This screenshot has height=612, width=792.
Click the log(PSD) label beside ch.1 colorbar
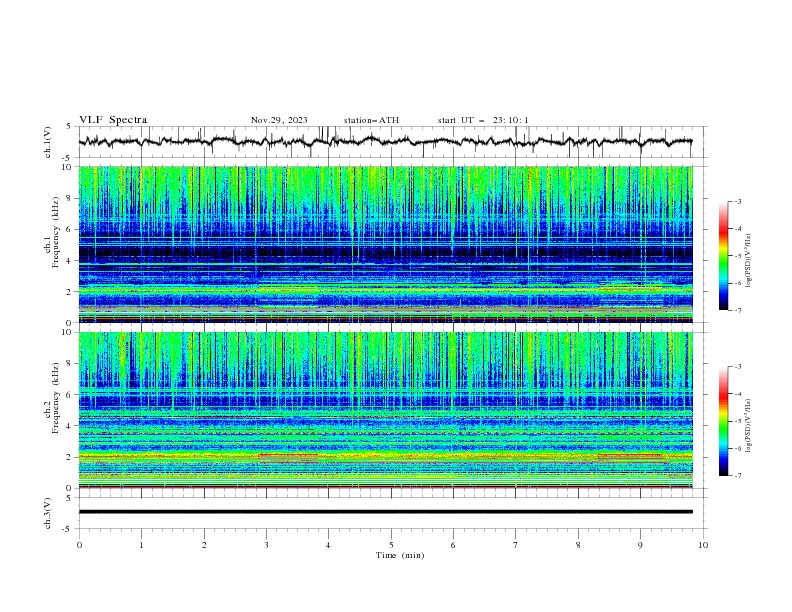[x=749, y=261]
